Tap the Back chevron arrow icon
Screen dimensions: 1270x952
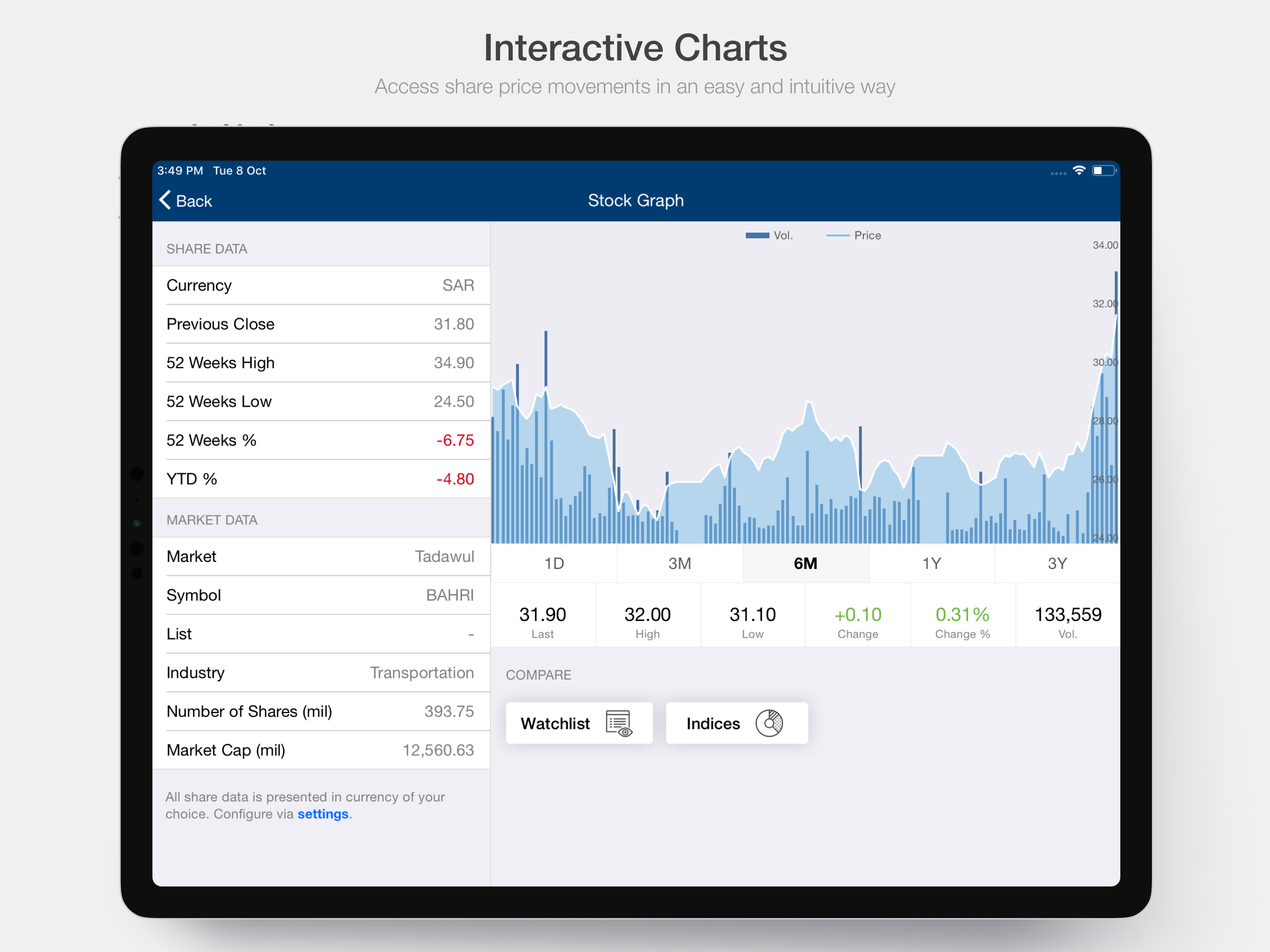tap(165, 200)
